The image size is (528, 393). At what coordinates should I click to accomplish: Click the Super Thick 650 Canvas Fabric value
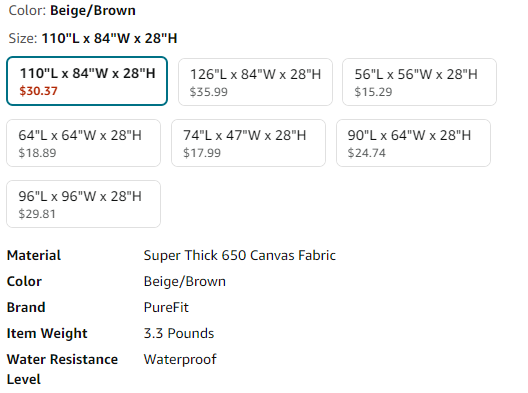(240, 256)
